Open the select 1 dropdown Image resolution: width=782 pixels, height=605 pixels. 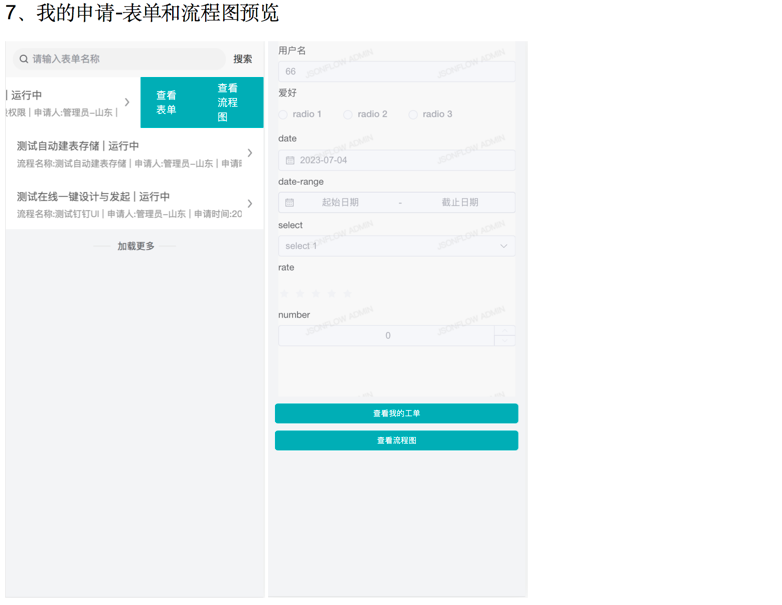click(x=396, y=246)
